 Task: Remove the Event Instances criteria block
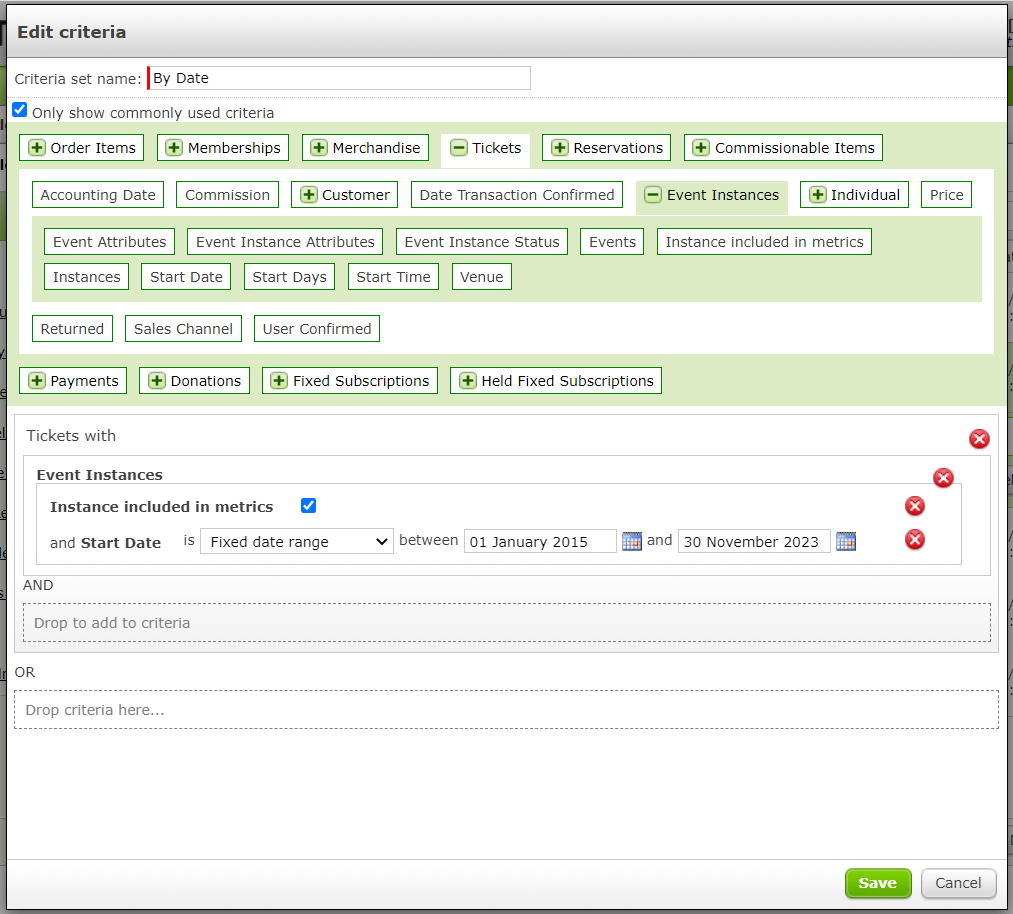(x=943, y=478)
